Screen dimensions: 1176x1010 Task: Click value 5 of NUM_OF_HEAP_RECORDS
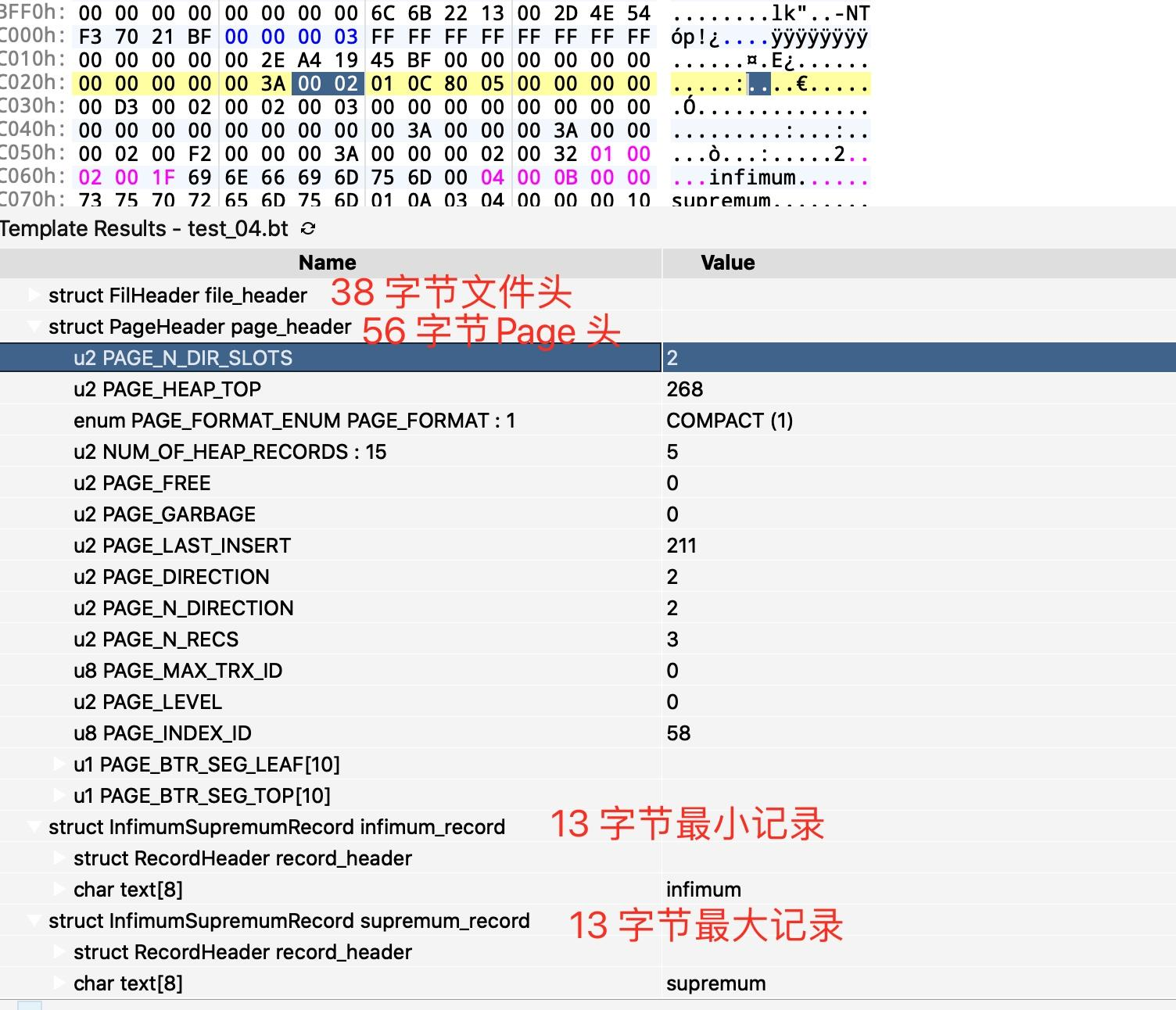672,452
